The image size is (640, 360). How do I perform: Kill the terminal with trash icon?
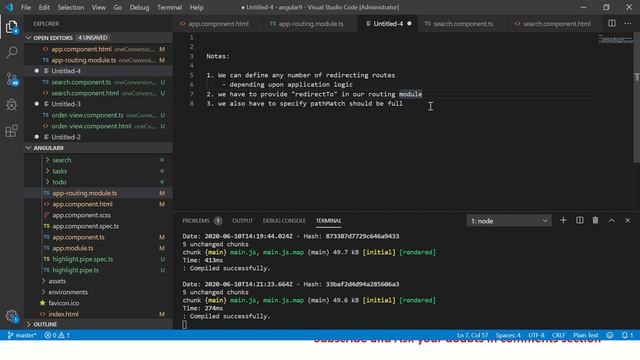(595, 220)
